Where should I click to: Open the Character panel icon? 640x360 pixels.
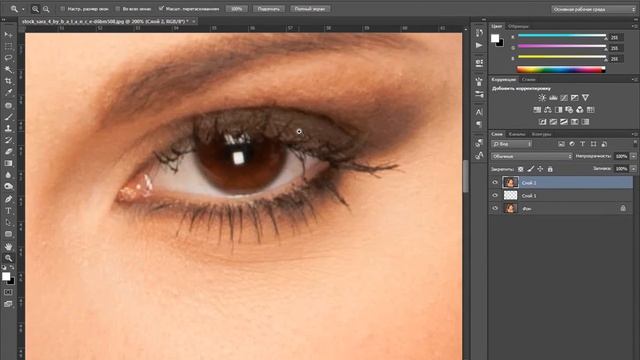click(x=479, y=112)
